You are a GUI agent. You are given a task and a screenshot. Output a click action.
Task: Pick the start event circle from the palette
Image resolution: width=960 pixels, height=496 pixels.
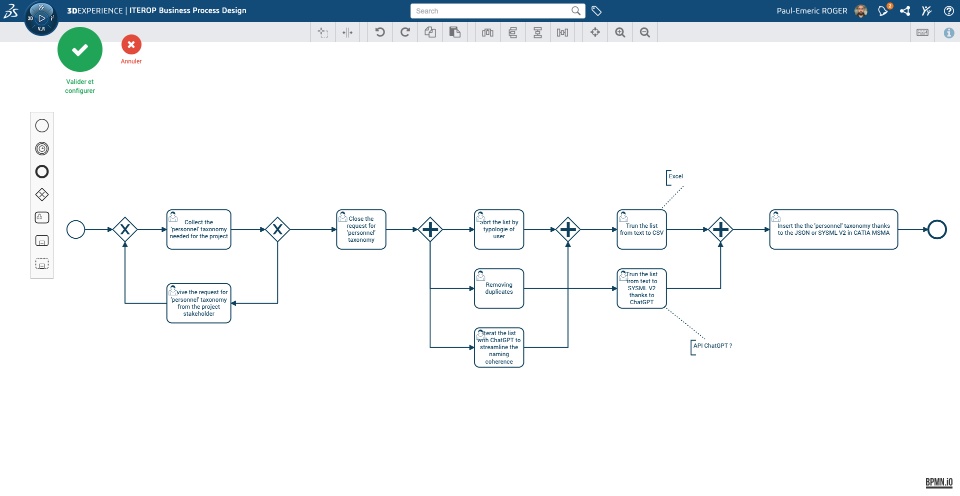(42, 126)
